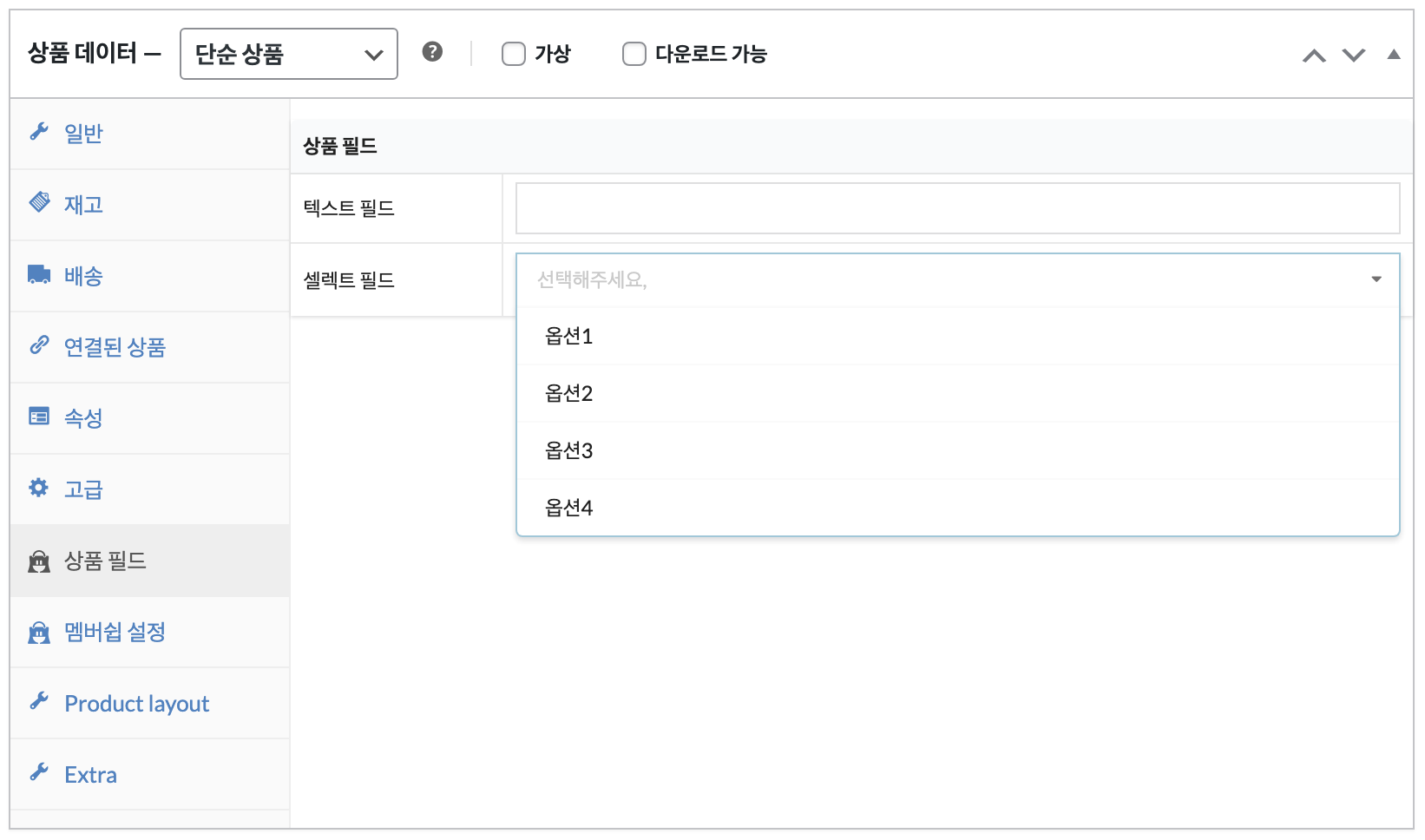
Task: Click the tag icon for 재고
Action: coord(39,203)
